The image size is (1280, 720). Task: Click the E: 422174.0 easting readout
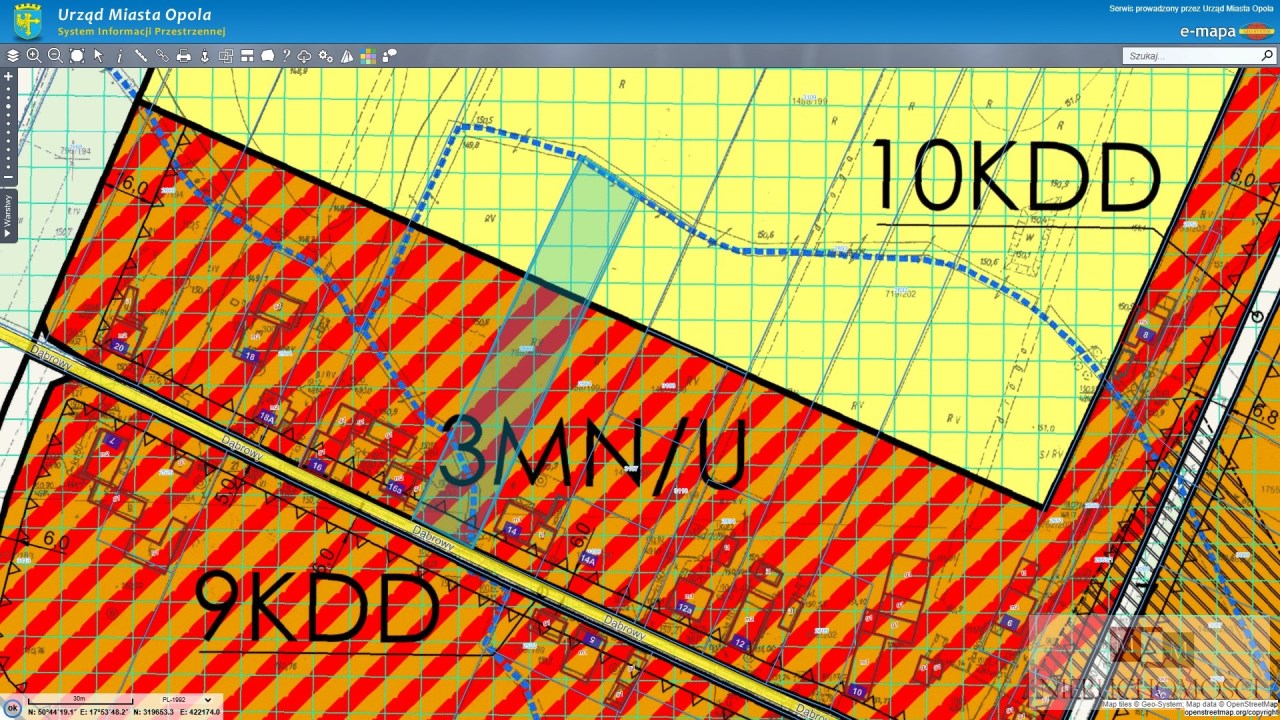click(199, 712)
